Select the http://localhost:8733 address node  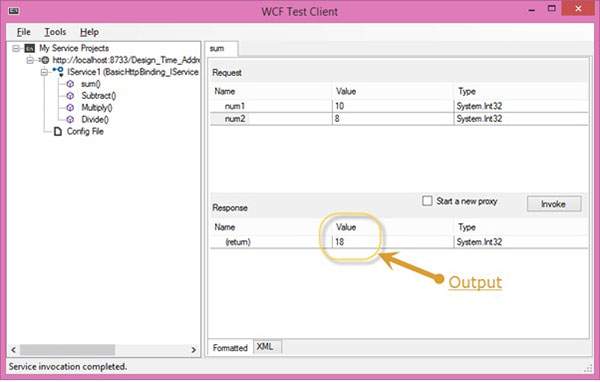click(126, 60)
